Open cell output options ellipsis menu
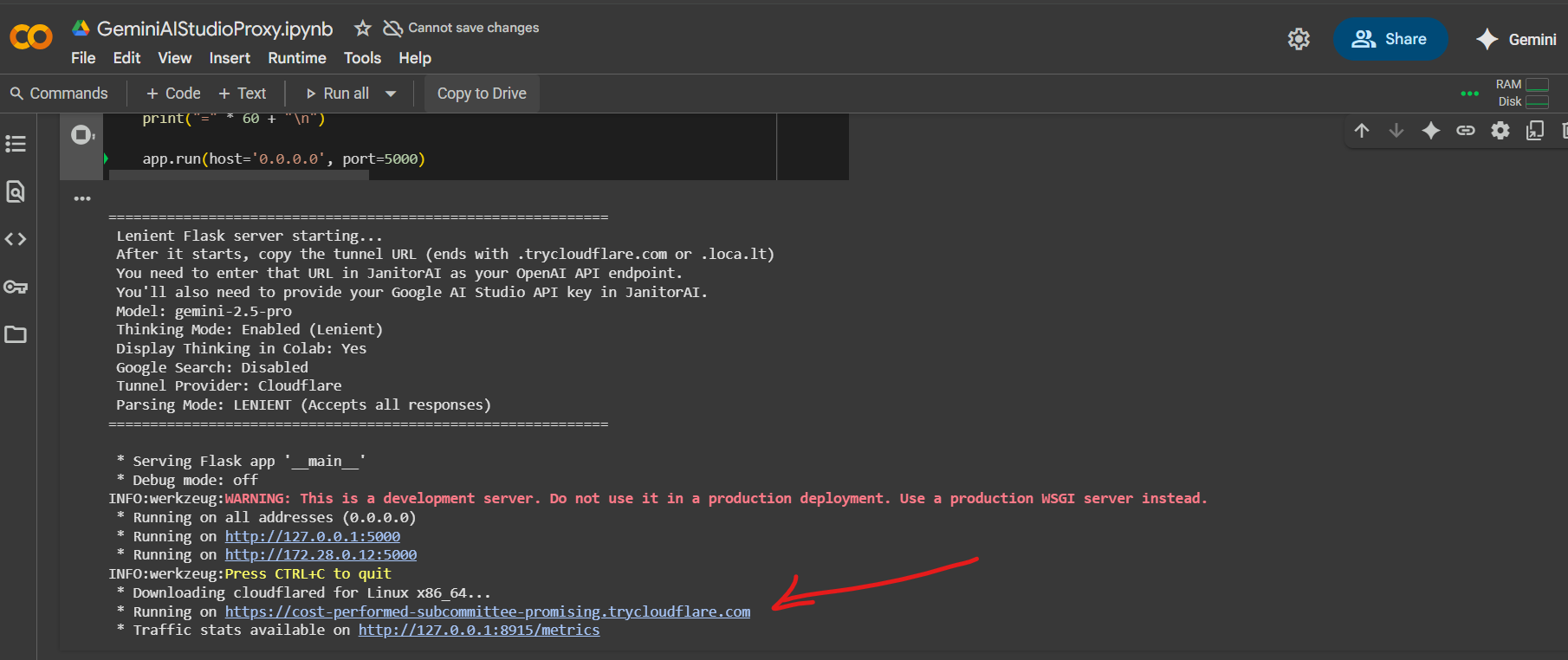 [x=82, y=198]
